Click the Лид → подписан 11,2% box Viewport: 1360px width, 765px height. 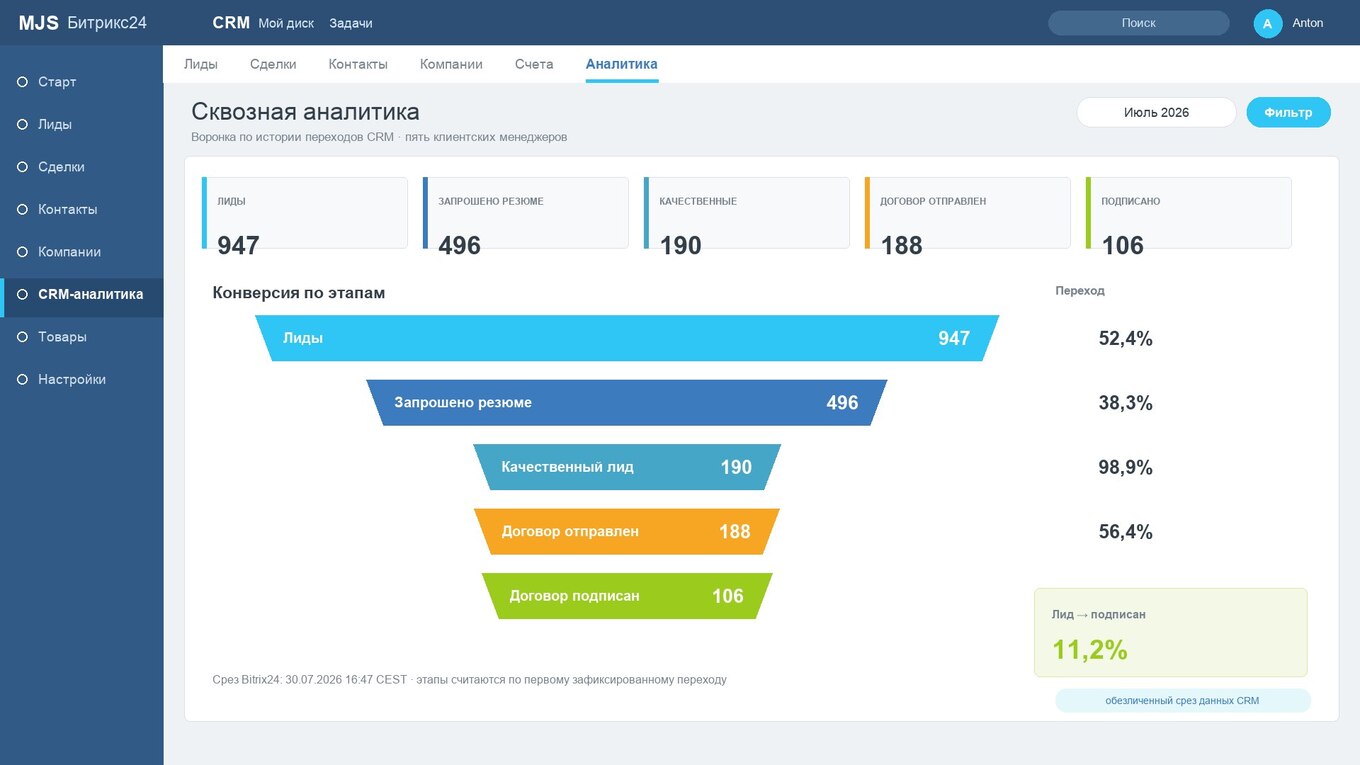point(1171,633)
